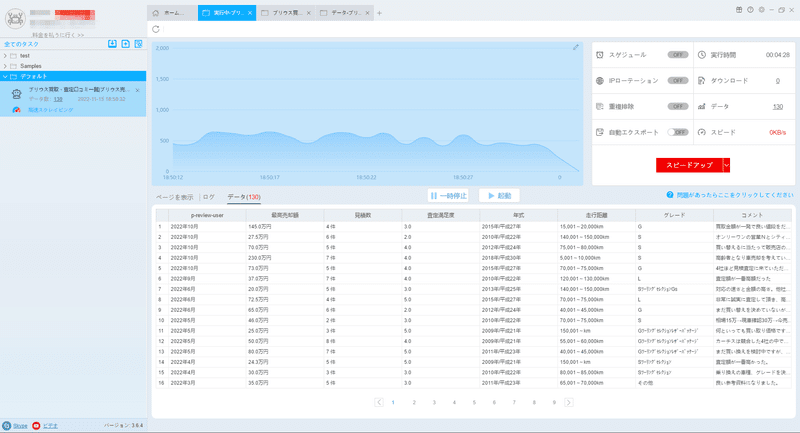The image size is (800, 433).
Task: Expand the test folder in task tree
Action: pos(5,56)
